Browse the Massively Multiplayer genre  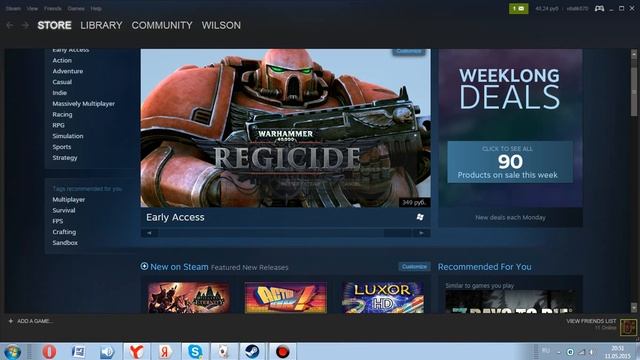click(84, 104)
